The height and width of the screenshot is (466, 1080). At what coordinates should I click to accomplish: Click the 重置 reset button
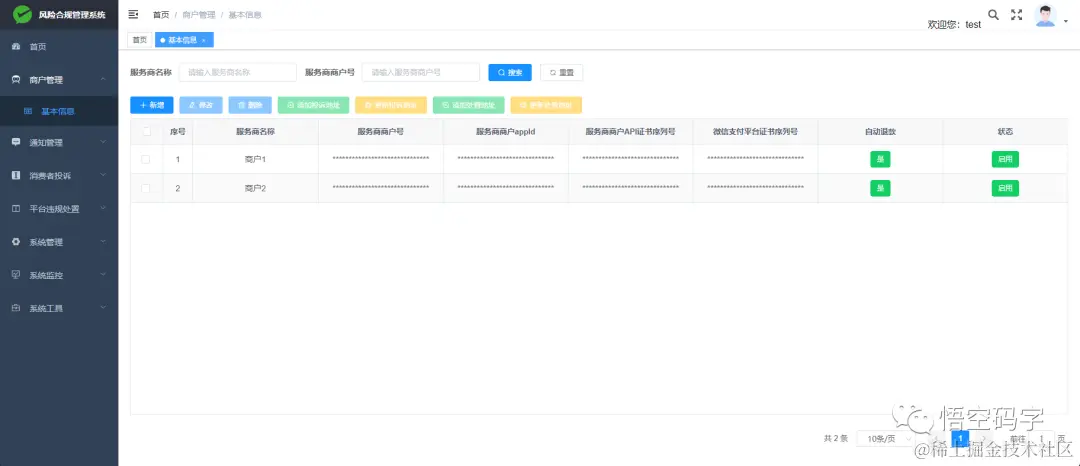point(561,72)
